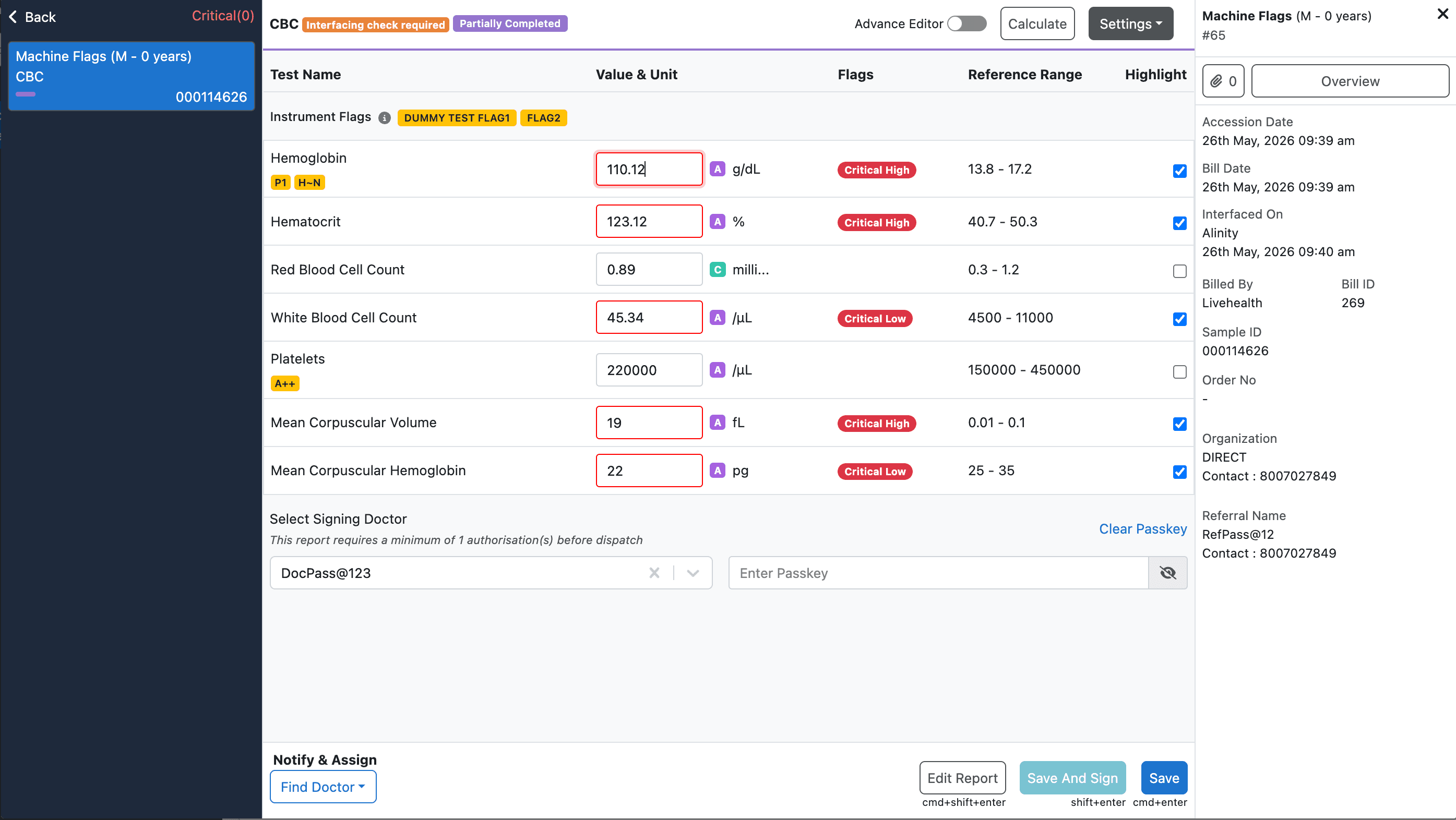Image resolution: width=1456 pixels, height=820 pixels.
Task: Close the Machine Flags details panel
Action: coord(1442,14)
